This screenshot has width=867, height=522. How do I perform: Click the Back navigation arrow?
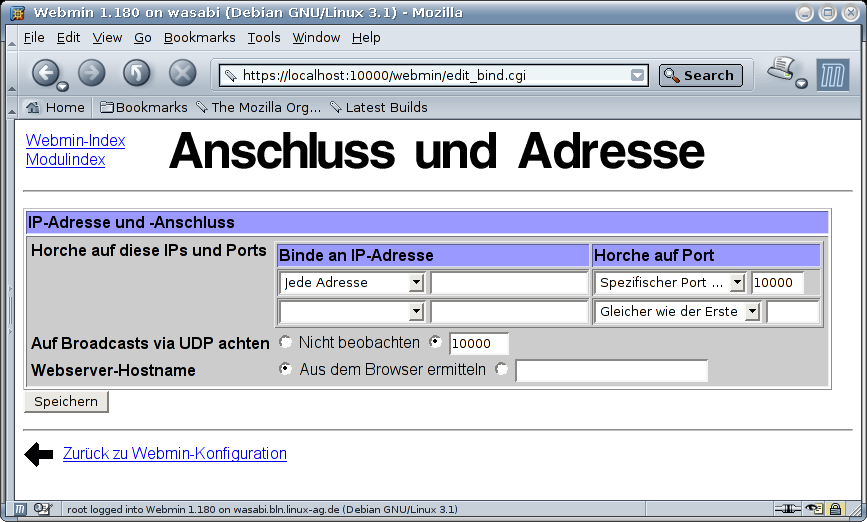click(x=45, y=72)
